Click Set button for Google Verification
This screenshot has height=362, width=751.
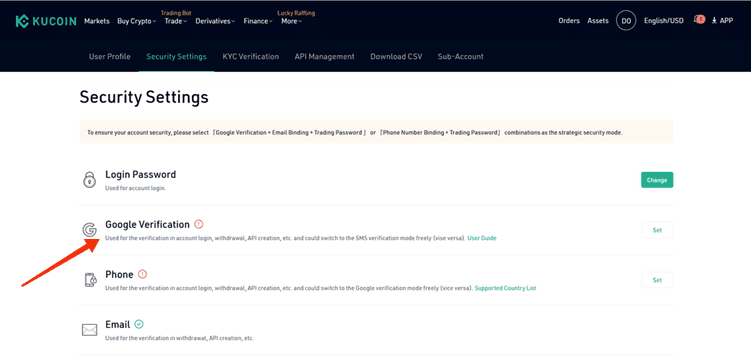(x=657, y=230)
